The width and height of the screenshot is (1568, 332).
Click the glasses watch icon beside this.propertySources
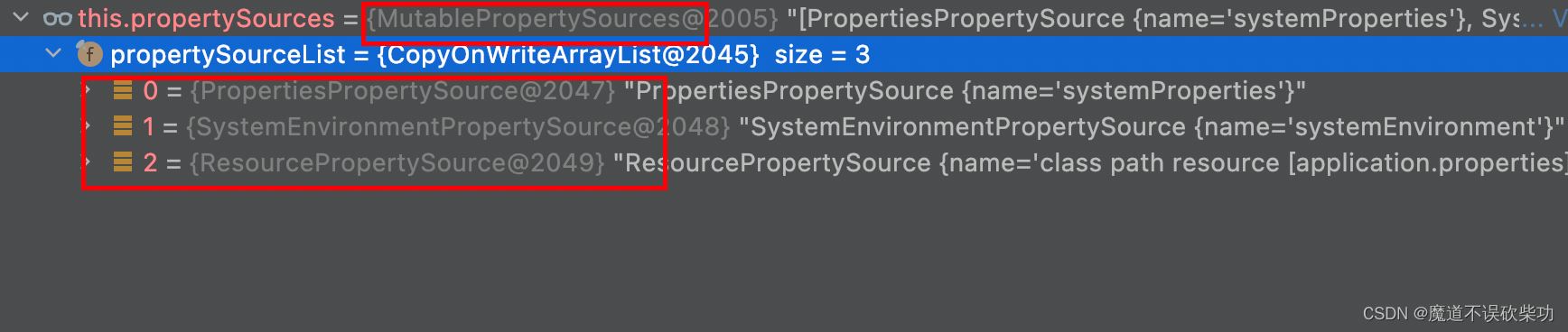pyautogui.click(x=58, y=19)
